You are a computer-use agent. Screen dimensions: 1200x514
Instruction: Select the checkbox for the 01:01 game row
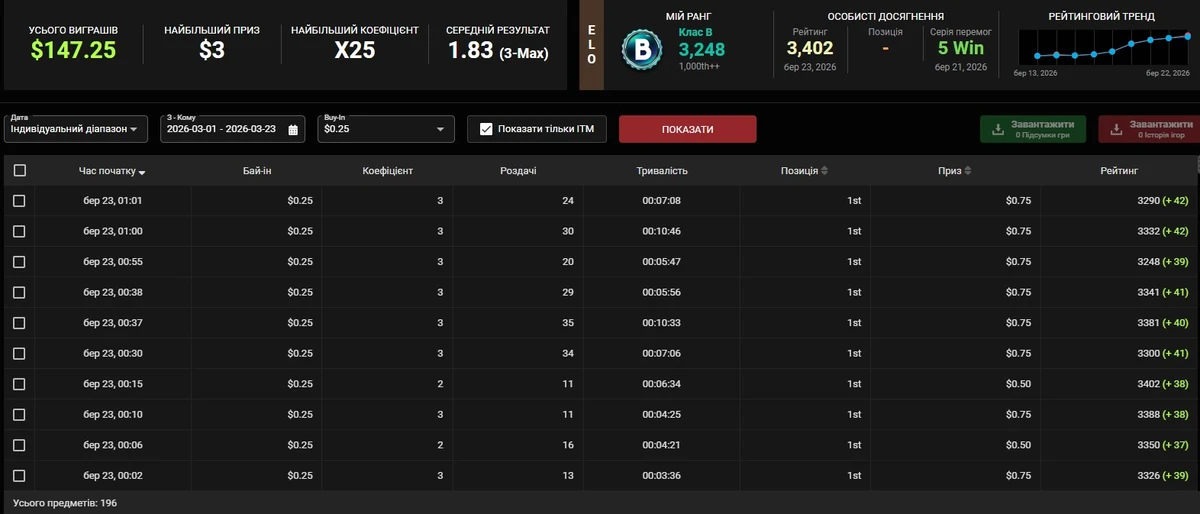[x=19, y=201]
